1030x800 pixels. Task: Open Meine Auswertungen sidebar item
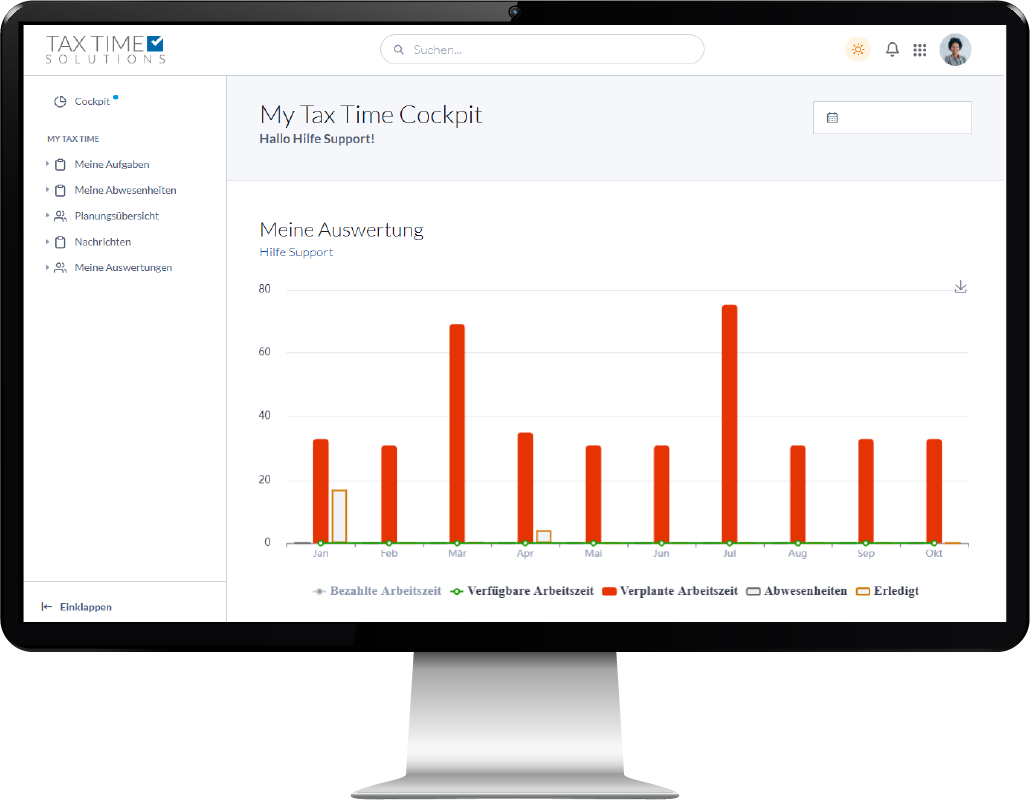pyautogui.click(x=122, y=268)
